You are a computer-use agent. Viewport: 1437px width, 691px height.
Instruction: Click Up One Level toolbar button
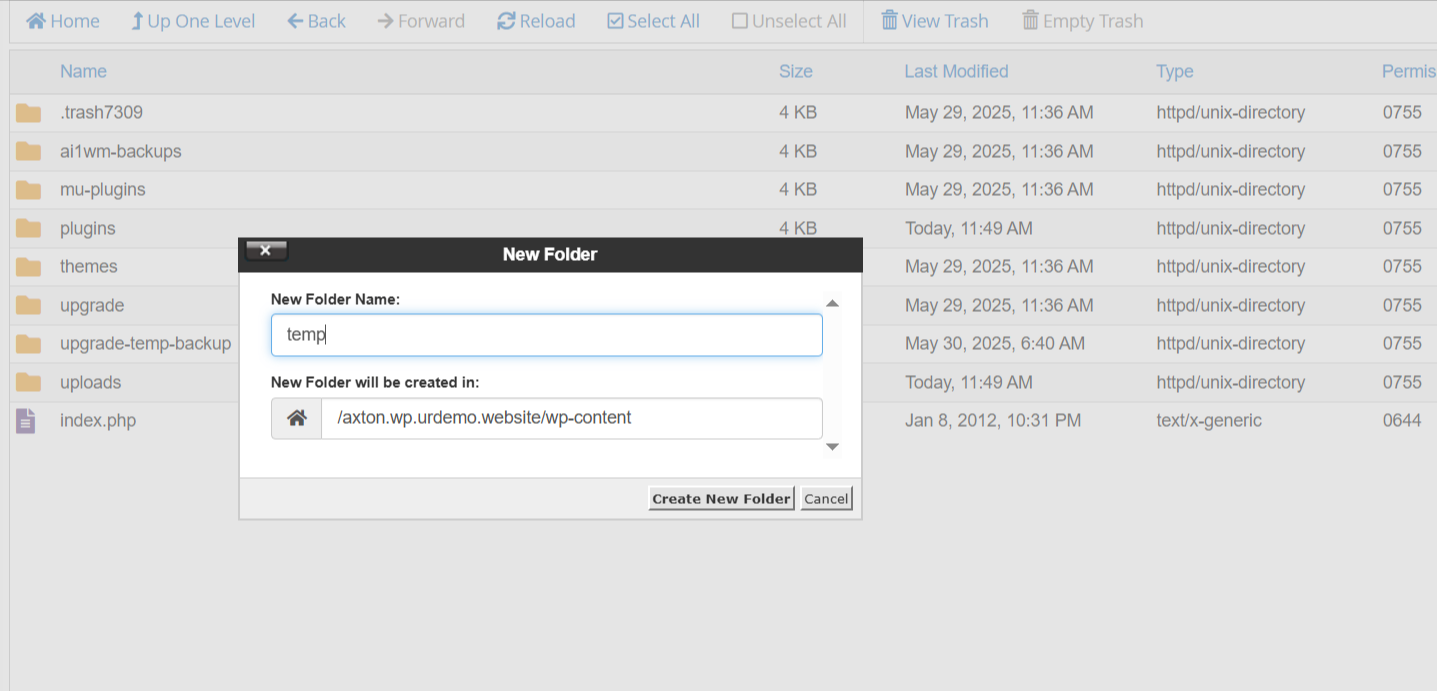point(193,21)
